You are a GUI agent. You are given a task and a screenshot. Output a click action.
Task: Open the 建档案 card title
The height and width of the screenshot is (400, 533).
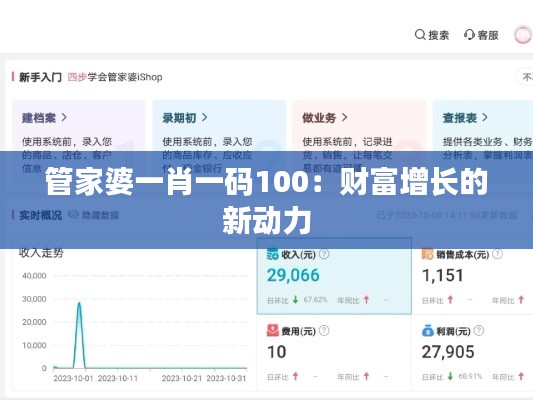tap(39, 118)
